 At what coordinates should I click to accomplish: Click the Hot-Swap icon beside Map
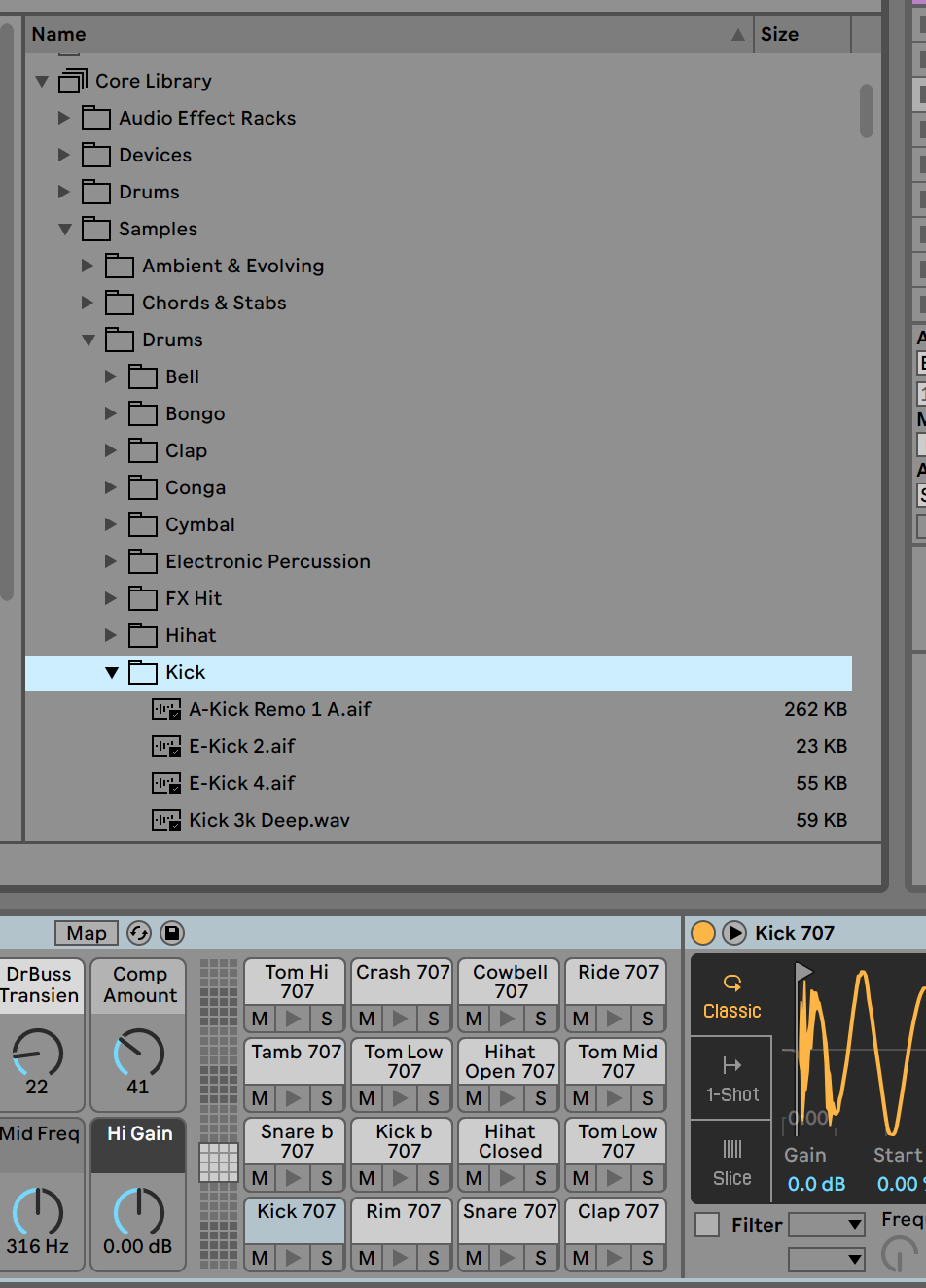(x=139, y=933)
